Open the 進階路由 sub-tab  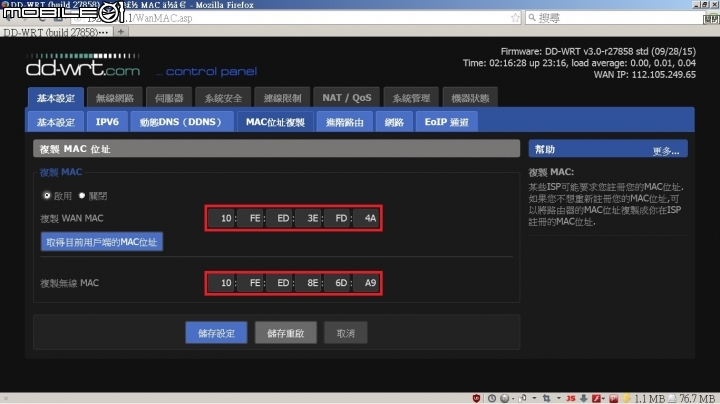click(x=344, y=122)
